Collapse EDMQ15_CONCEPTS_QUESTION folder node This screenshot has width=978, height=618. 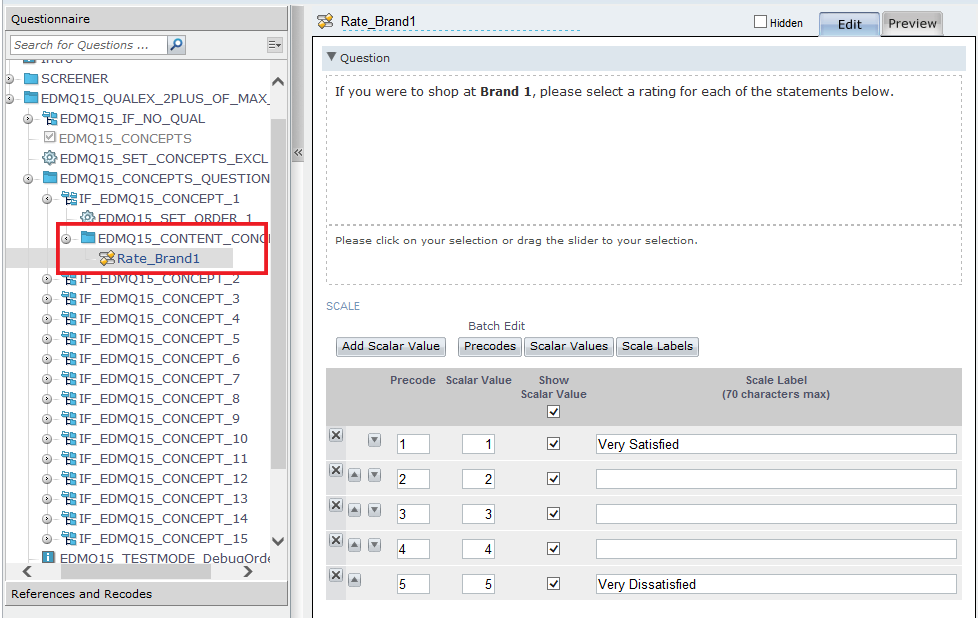[x=28, y=179]
